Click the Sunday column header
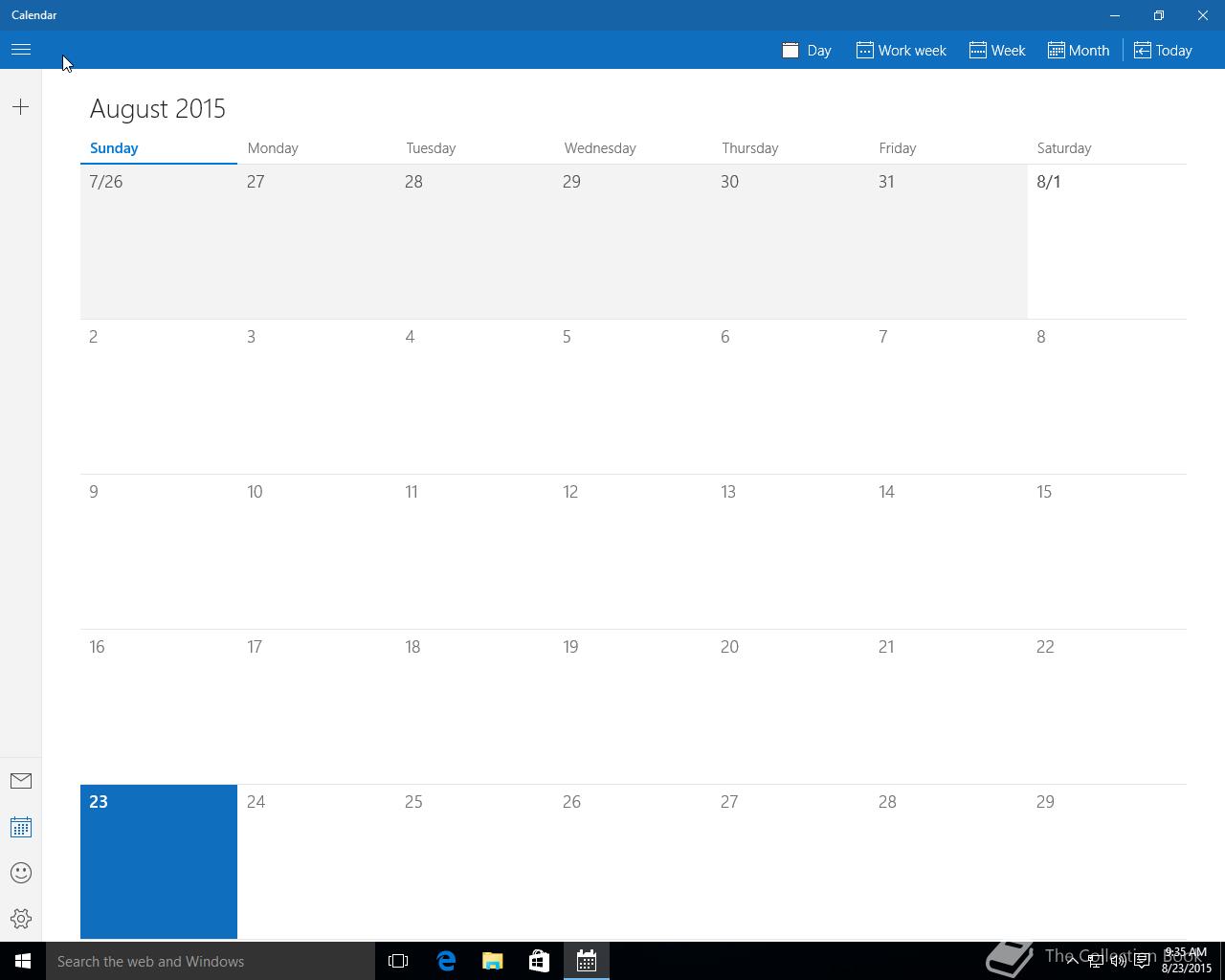 click(114, 147)
